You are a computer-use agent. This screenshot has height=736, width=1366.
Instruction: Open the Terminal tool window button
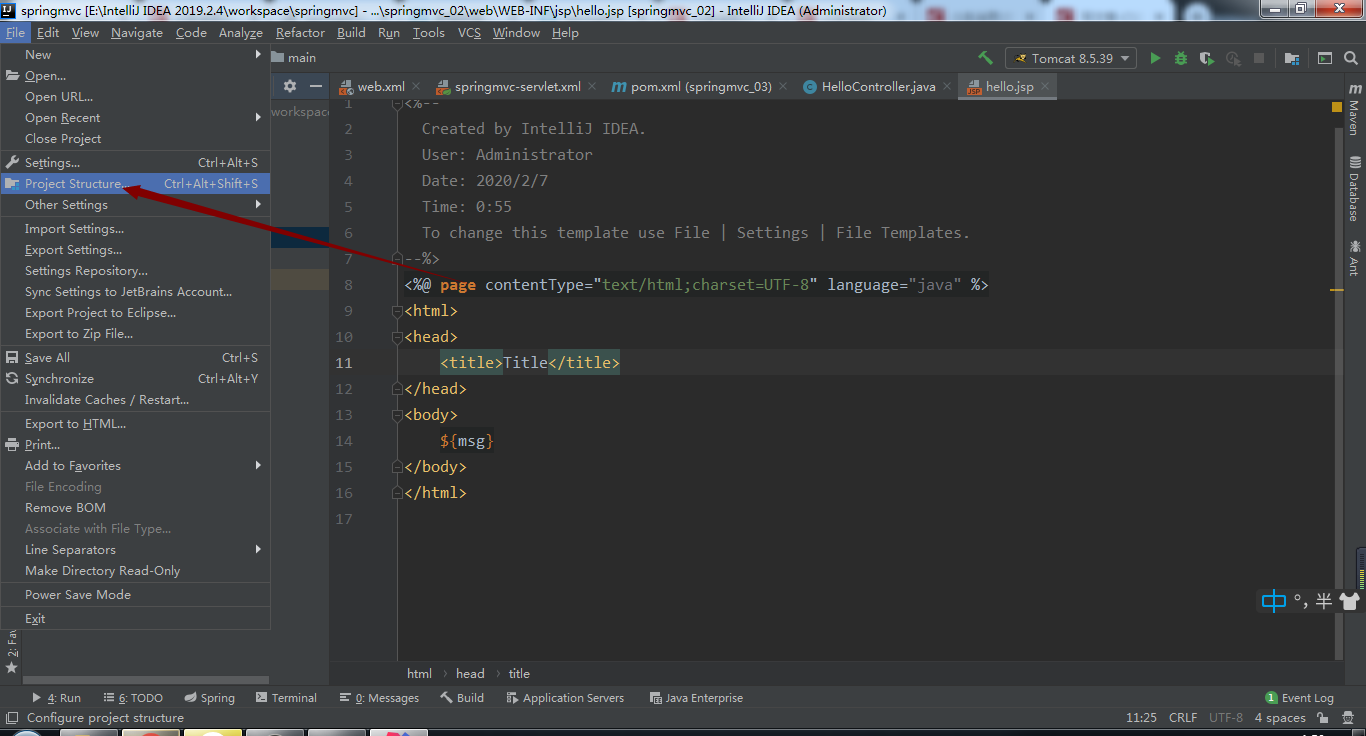(x=286, y=698)
